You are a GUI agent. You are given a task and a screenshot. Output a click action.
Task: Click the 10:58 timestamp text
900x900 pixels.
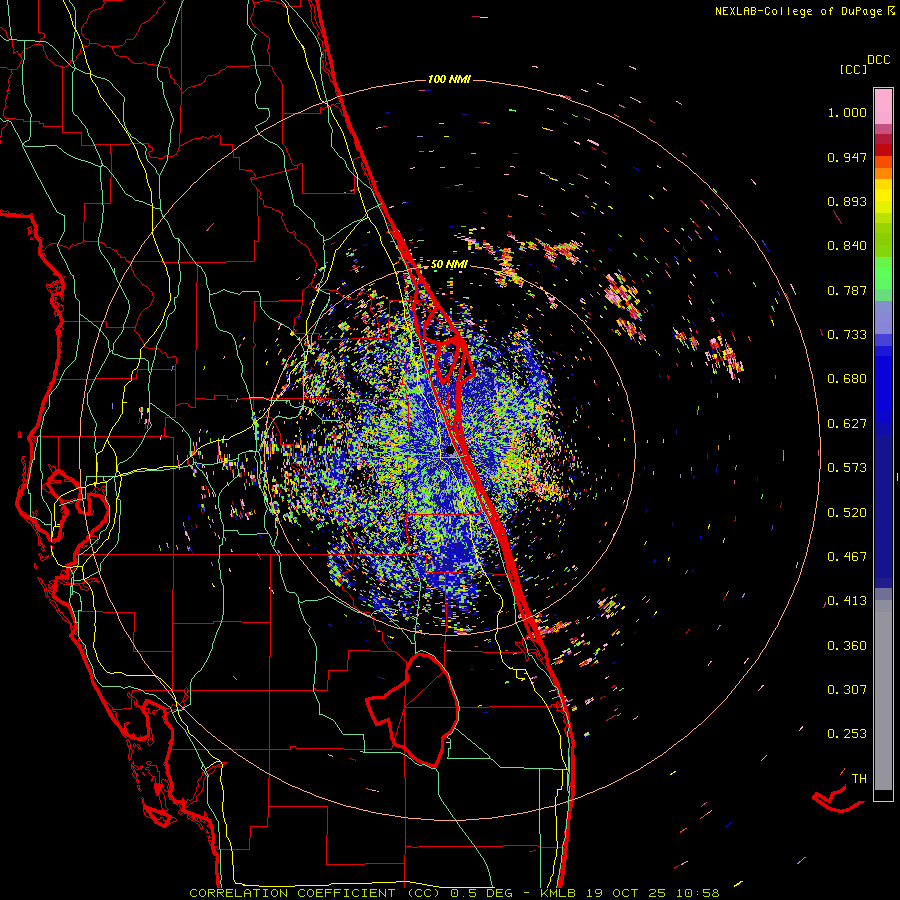[x=697, y=893]
